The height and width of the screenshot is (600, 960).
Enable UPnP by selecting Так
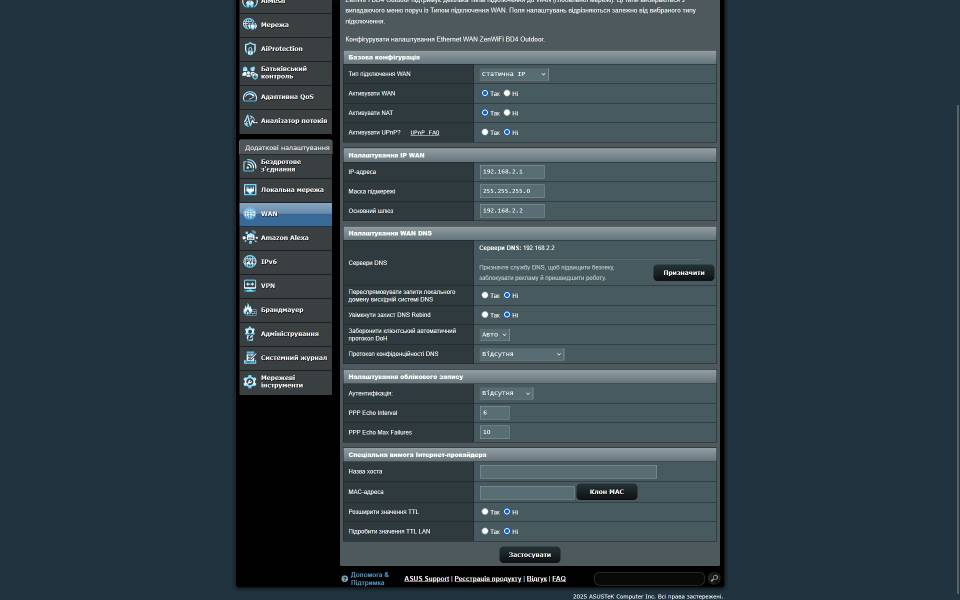[485, 132]
